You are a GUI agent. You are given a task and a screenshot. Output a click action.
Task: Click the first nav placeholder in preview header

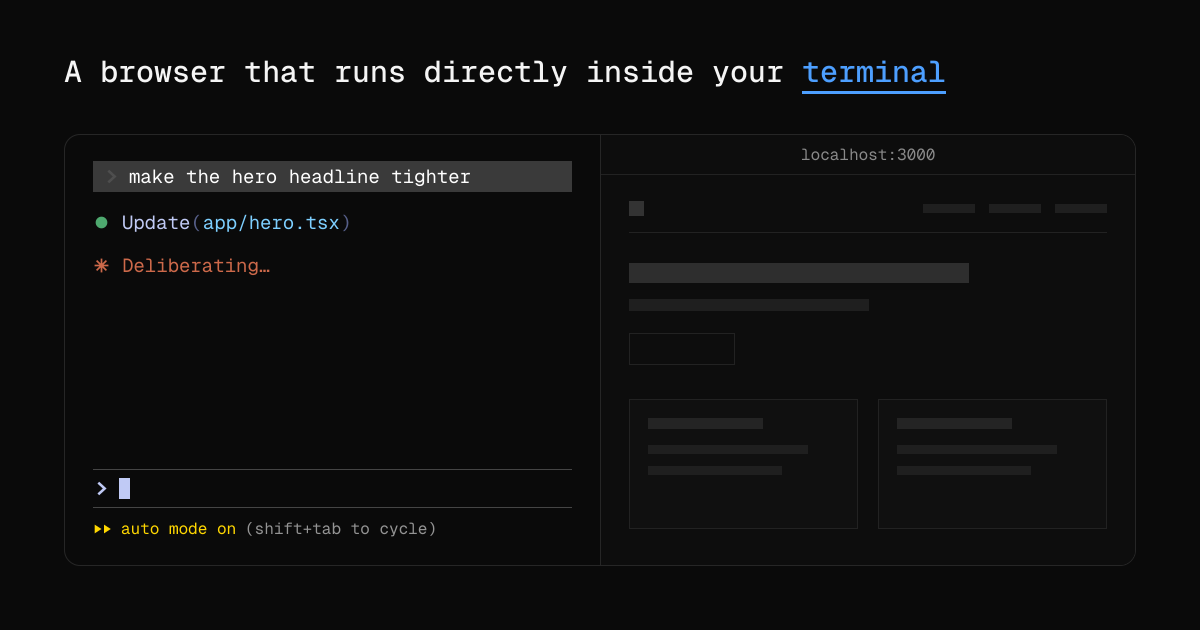(x=949, y=208)
